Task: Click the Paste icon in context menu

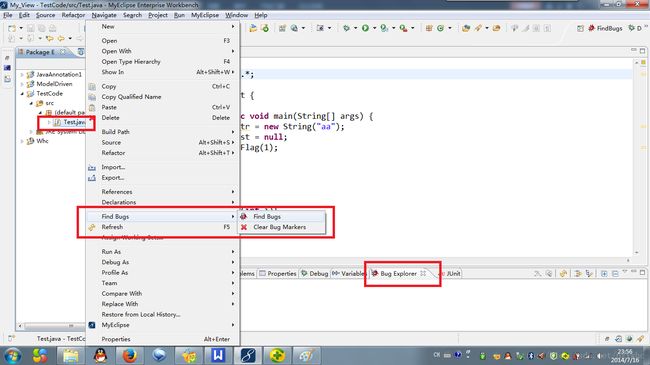Action: pos(92,107)
